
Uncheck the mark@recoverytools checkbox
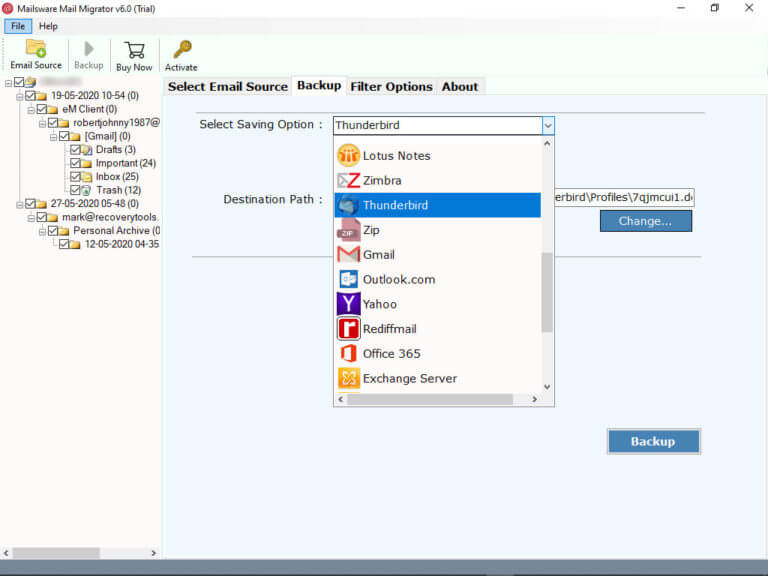pyautogui.click(x=41, y=217)
